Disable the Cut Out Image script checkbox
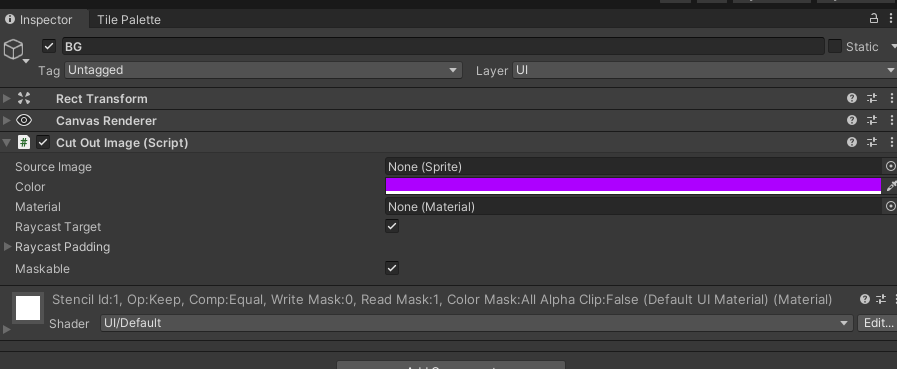Screen dimensions: 897x369 point(43,142)
